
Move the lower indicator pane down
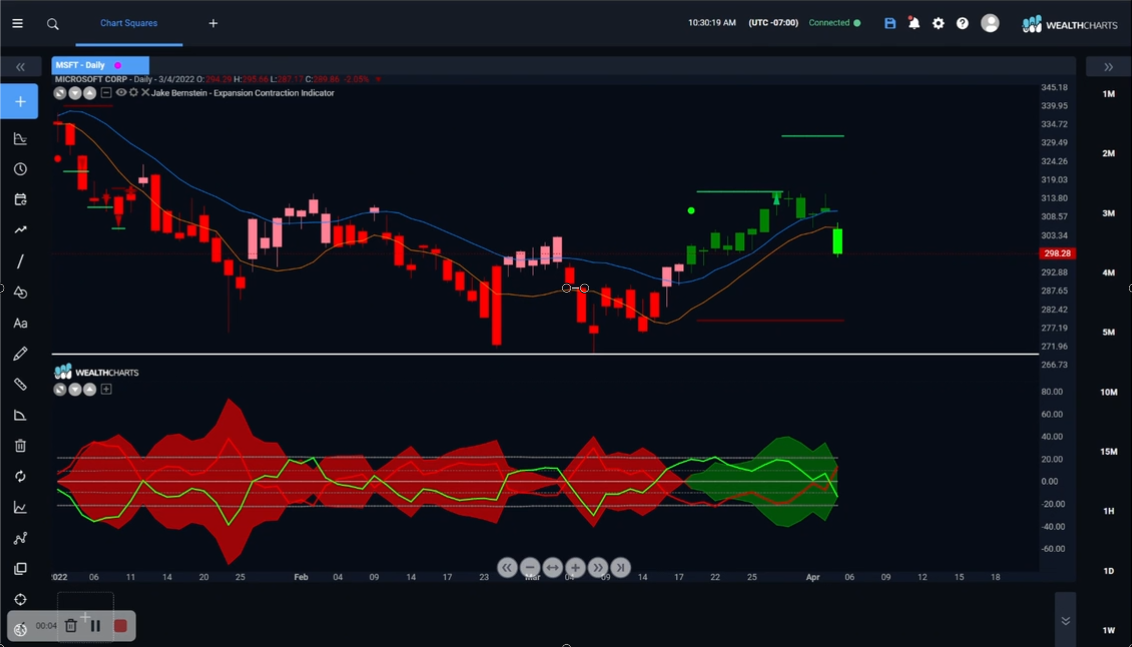click(75, 389)
